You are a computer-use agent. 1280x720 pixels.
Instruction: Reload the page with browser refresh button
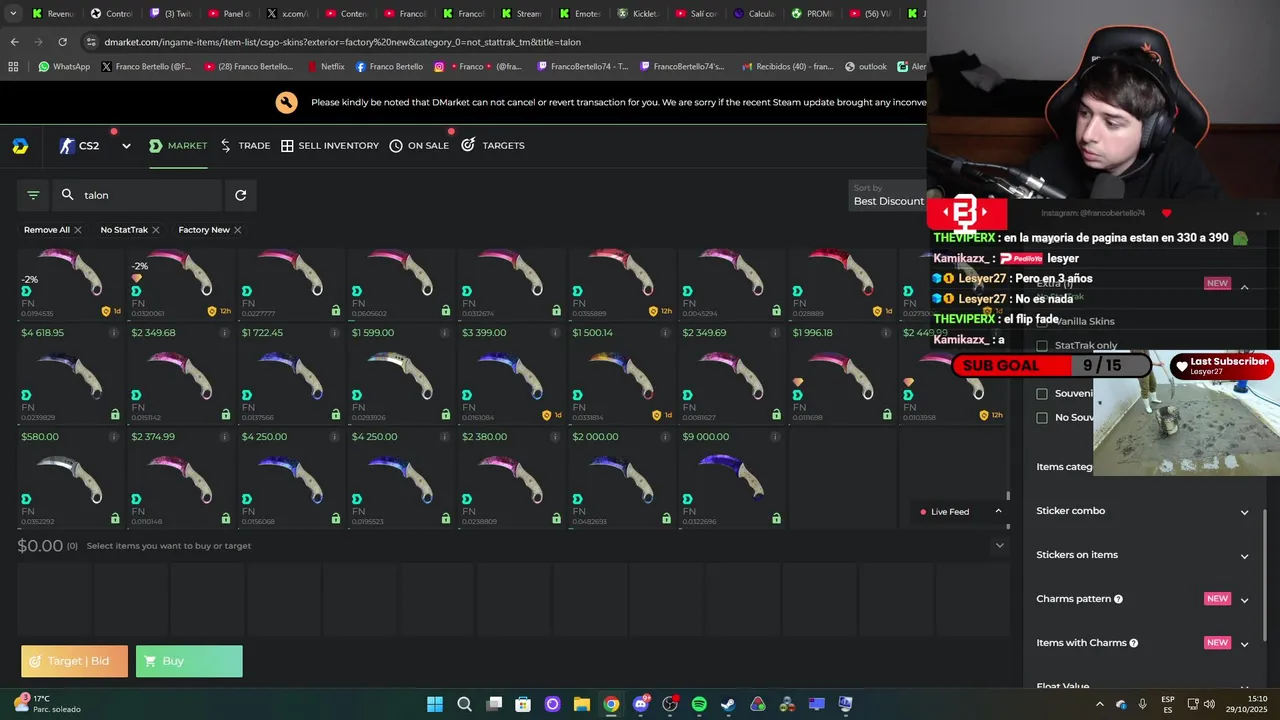(x=62, y=42)
